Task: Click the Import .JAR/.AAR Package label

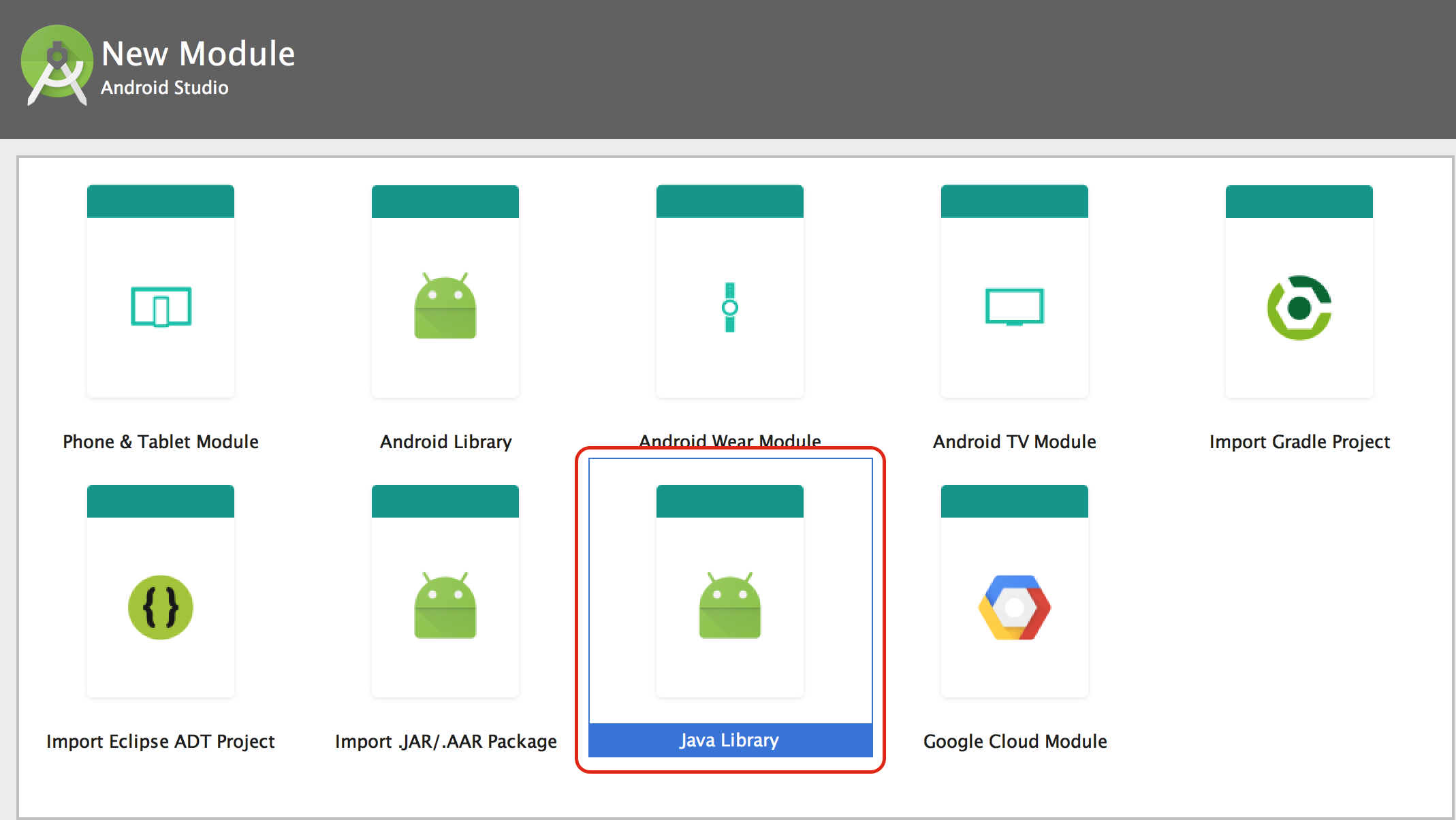Action: 446,742
